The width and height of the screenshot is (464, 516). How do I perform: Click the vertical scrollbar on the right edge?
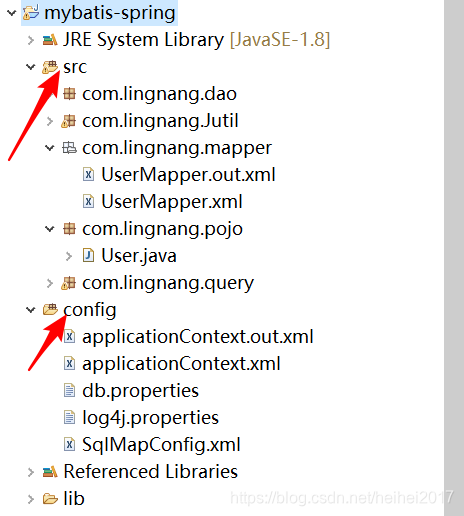[x=454, y=258]
